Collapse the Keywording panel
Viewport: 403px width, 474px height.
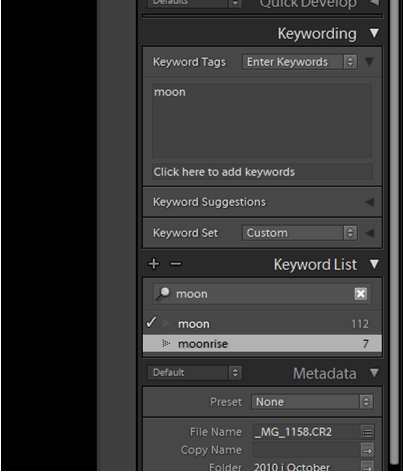click(374, 33)
